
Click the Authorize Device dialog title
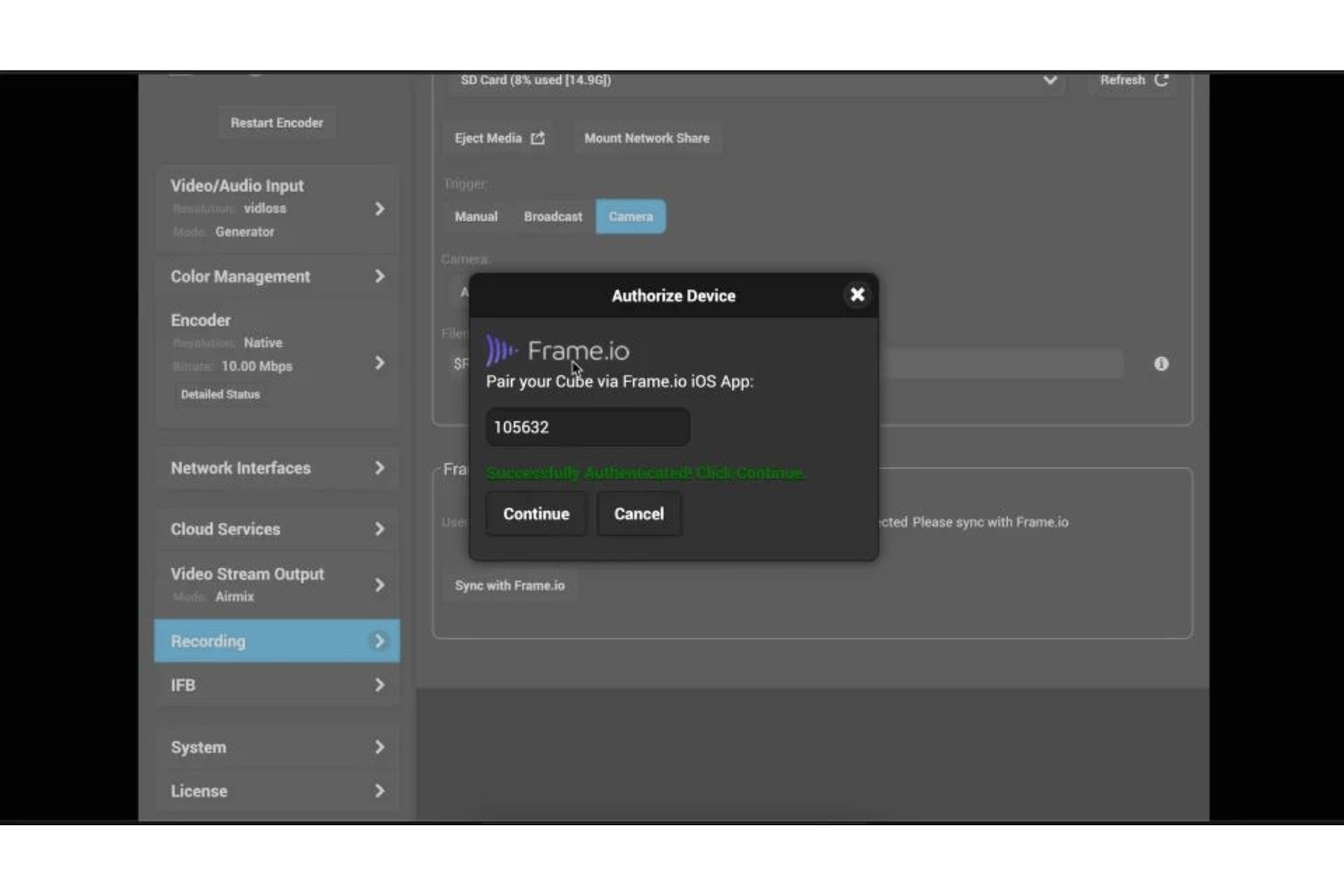point(673,296)
